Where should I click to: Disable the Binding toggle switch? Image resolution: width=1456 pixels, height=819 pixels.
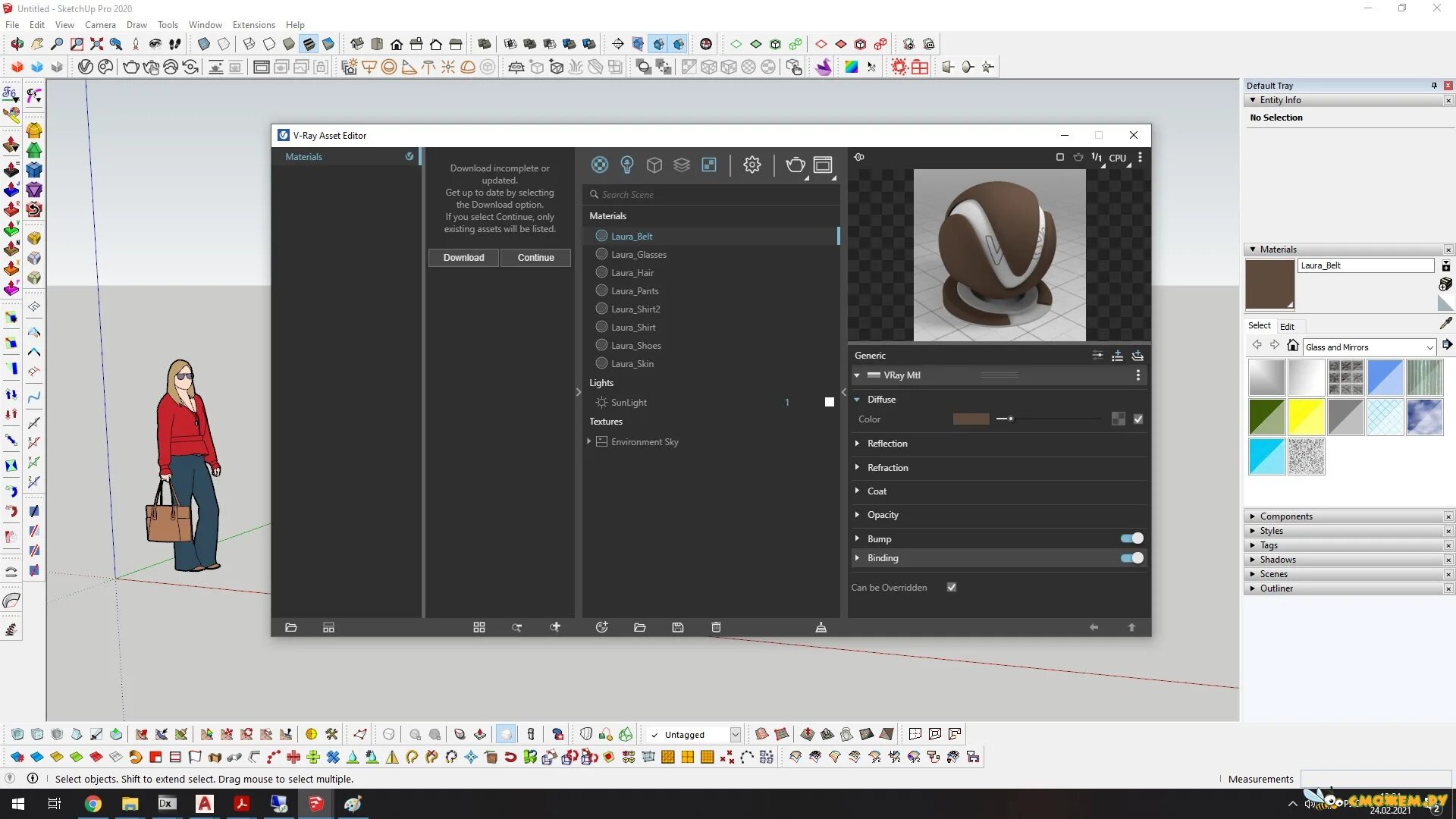pyautogui.click(x=1131, y=558)
